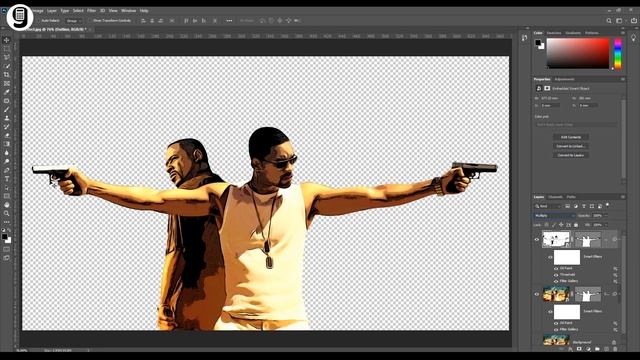Hide the top smart object layer
The width and height of the screenshot is (640, 360).
537,240
